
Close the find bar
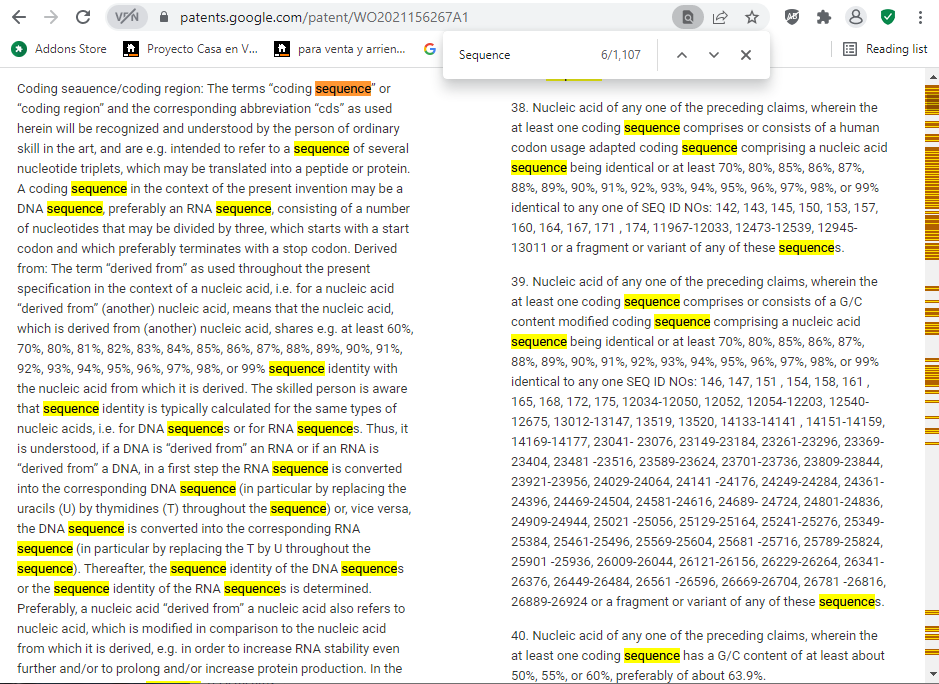point(746,55)
